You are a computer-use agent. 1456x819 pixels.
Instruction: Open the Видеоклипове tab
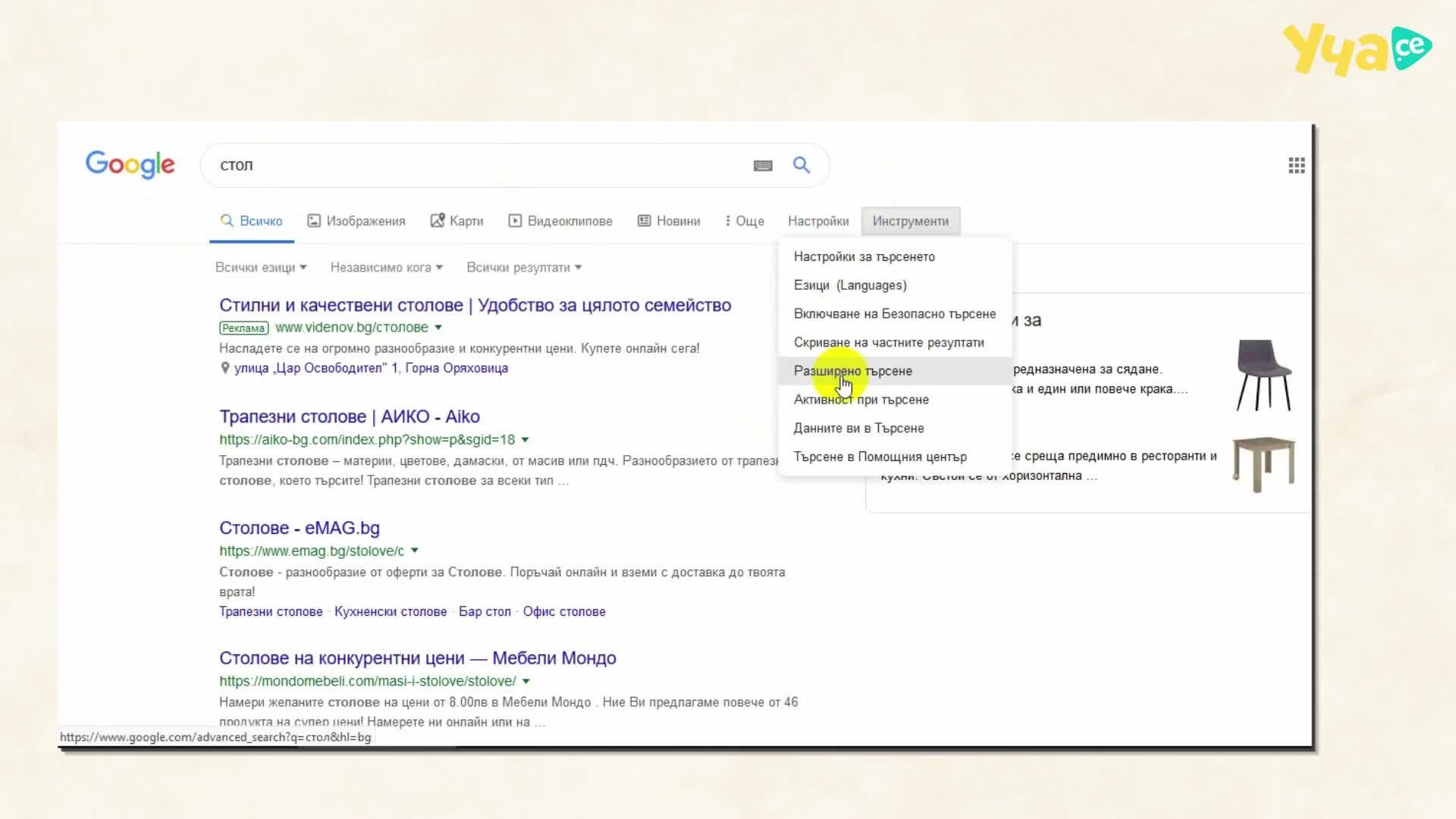coord(560,221)
